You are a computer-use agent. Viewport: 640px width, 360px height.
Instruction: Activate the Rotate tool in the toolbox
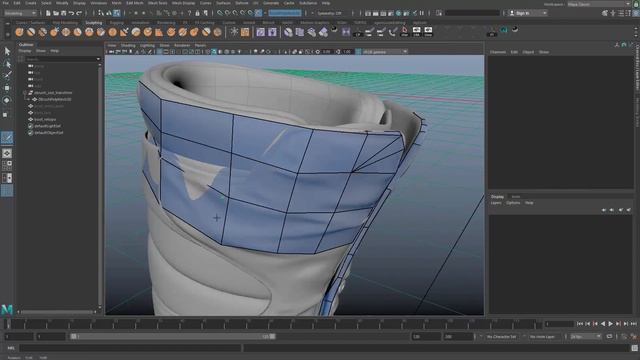[x=7, y=100]
